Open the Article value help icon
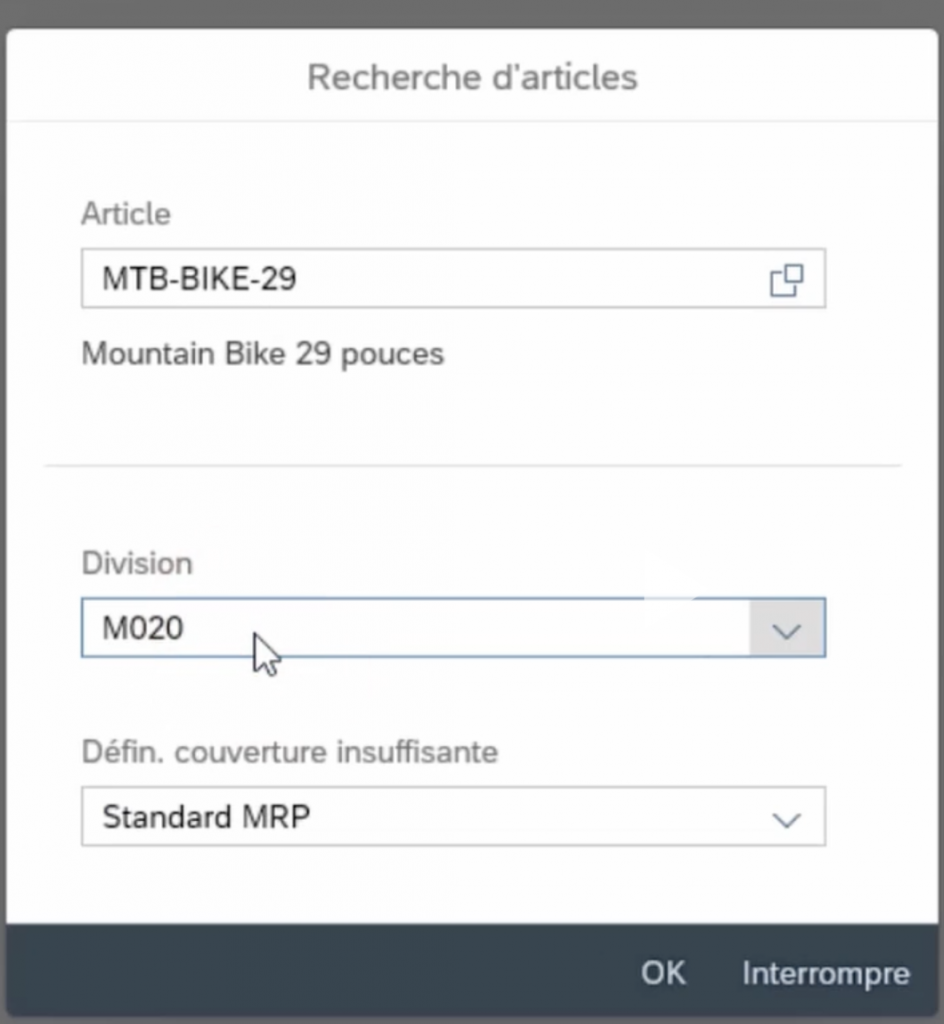 point(786,279)
